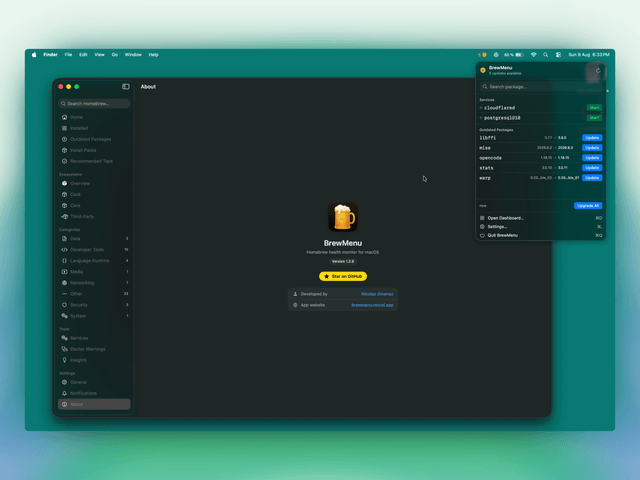Screen dimensions: 640x480
Task: Update the mise package
Action: (592, 148)
